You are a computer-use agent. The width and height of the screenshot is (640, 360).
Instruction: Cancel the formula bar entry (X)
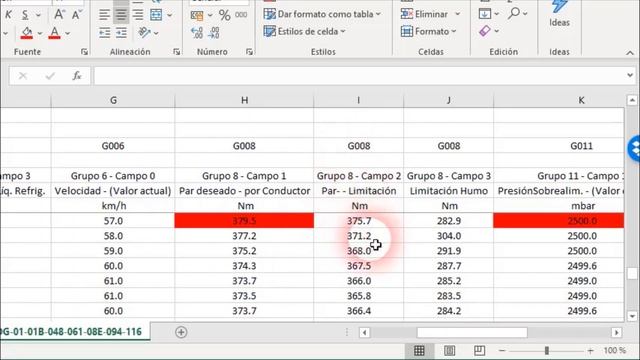[23, 76]
